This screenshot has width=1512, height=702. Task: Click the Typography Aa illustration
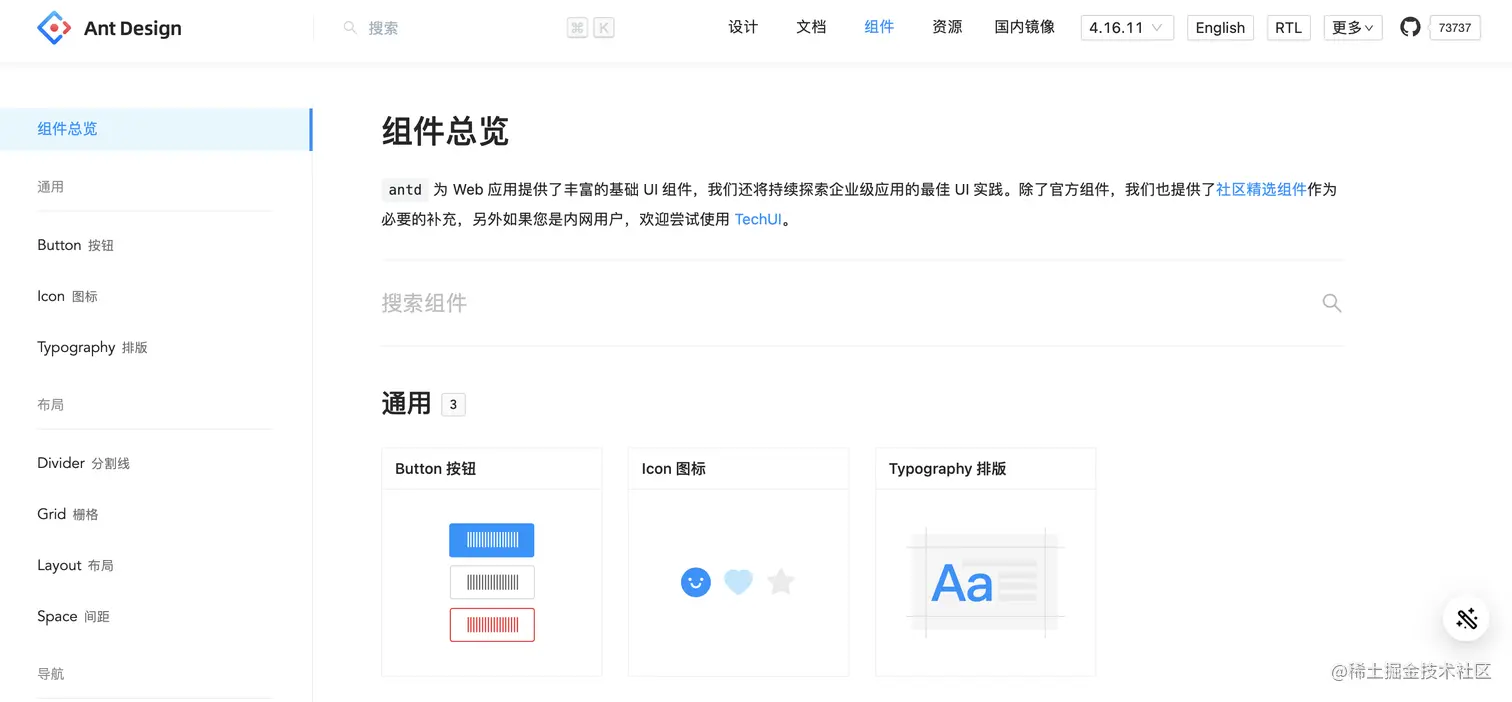point(985,582)
